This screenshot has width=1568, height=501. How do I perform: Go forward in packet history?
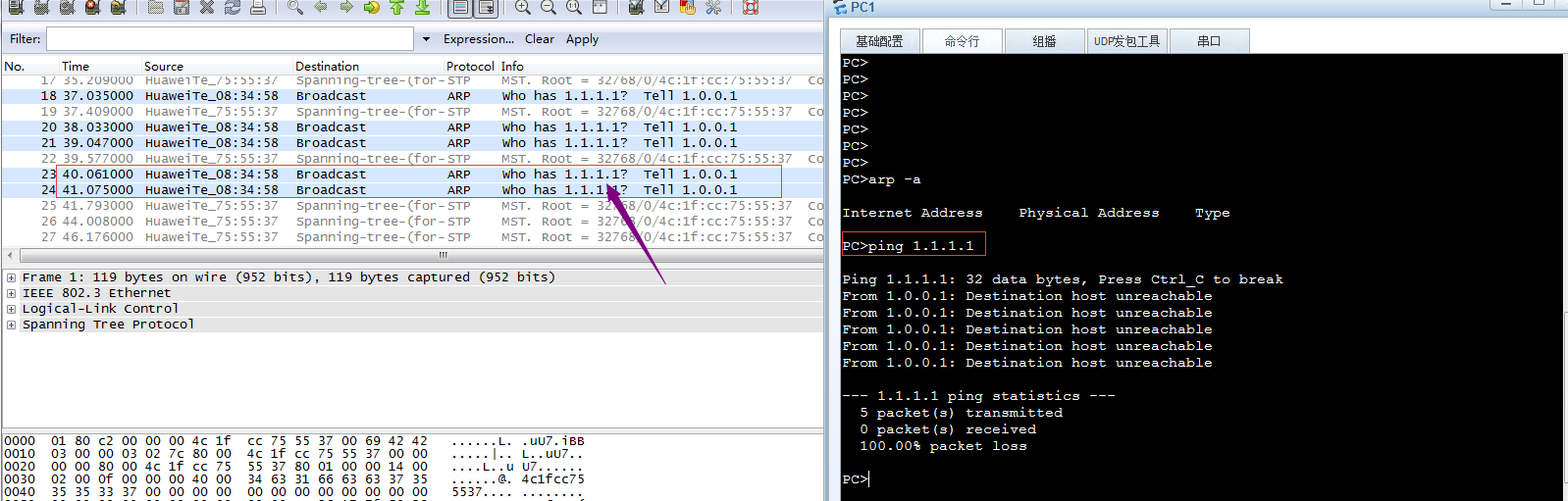click(346, 8)
